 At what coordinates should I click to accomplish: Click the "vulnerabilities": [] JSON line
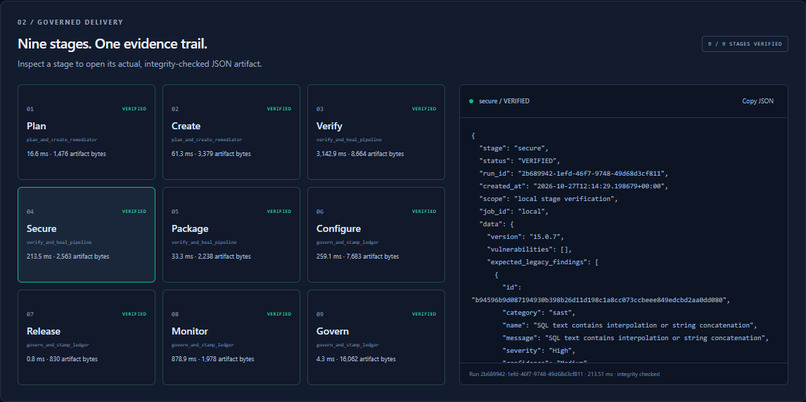[x=529, y=250]
